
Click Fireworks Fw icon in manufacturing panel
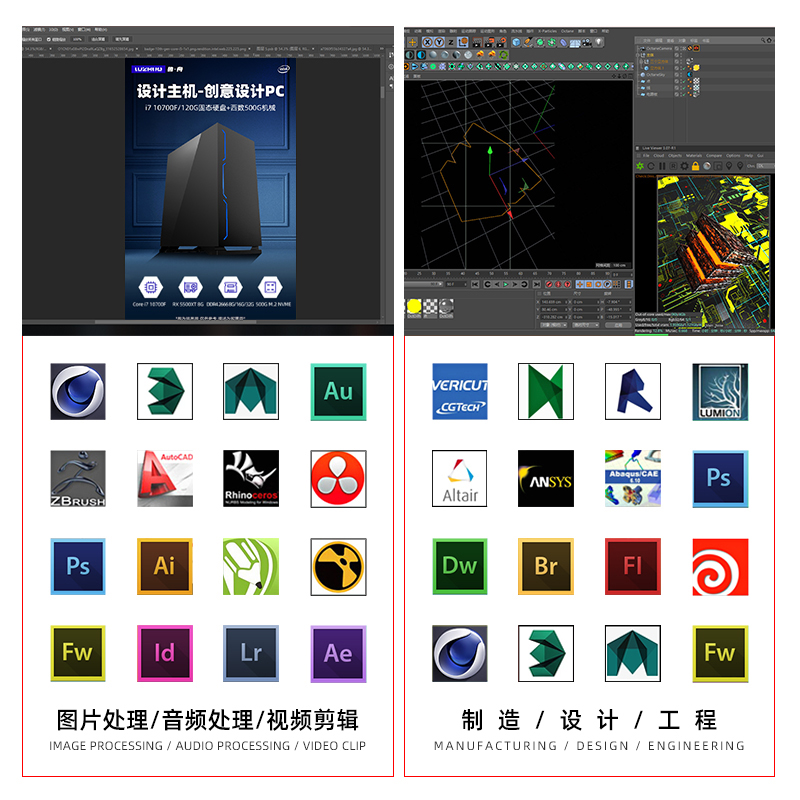coord(720,653)
